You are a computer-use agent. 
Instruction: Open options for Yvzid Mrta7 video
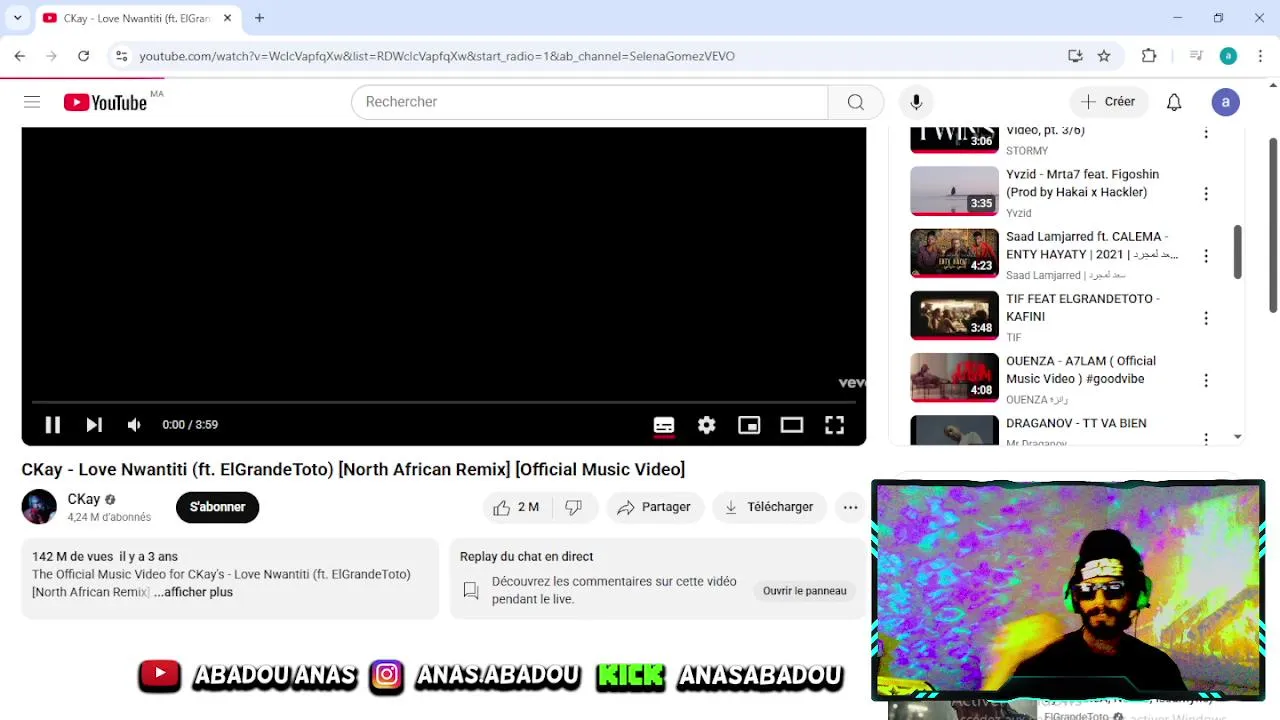tap(1206, 193)
